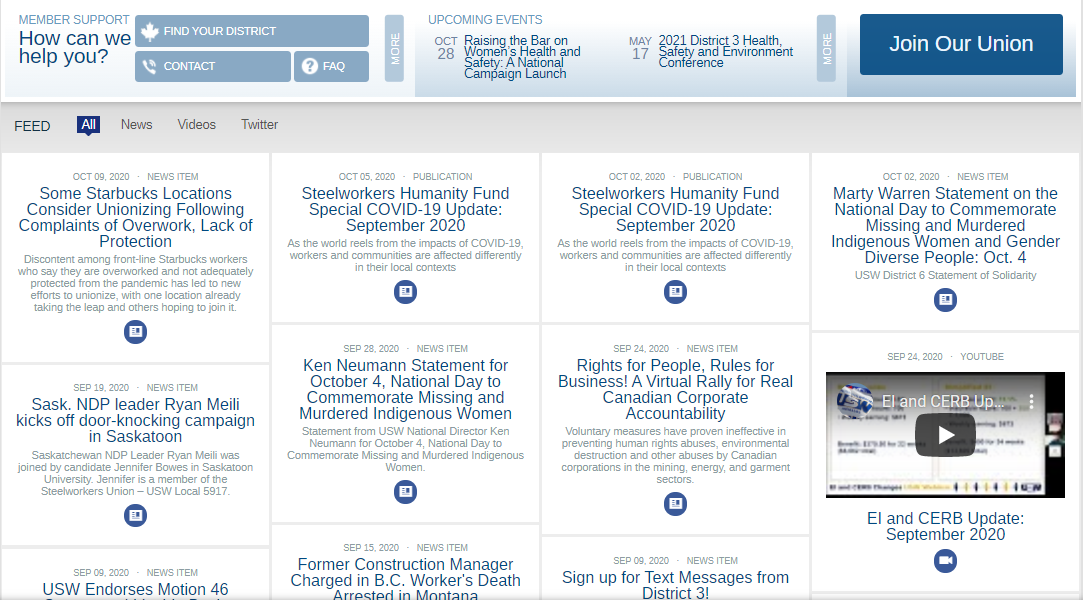Open the article icon under Oct 02 Humanity Fund publication

(x=675, y=292)
